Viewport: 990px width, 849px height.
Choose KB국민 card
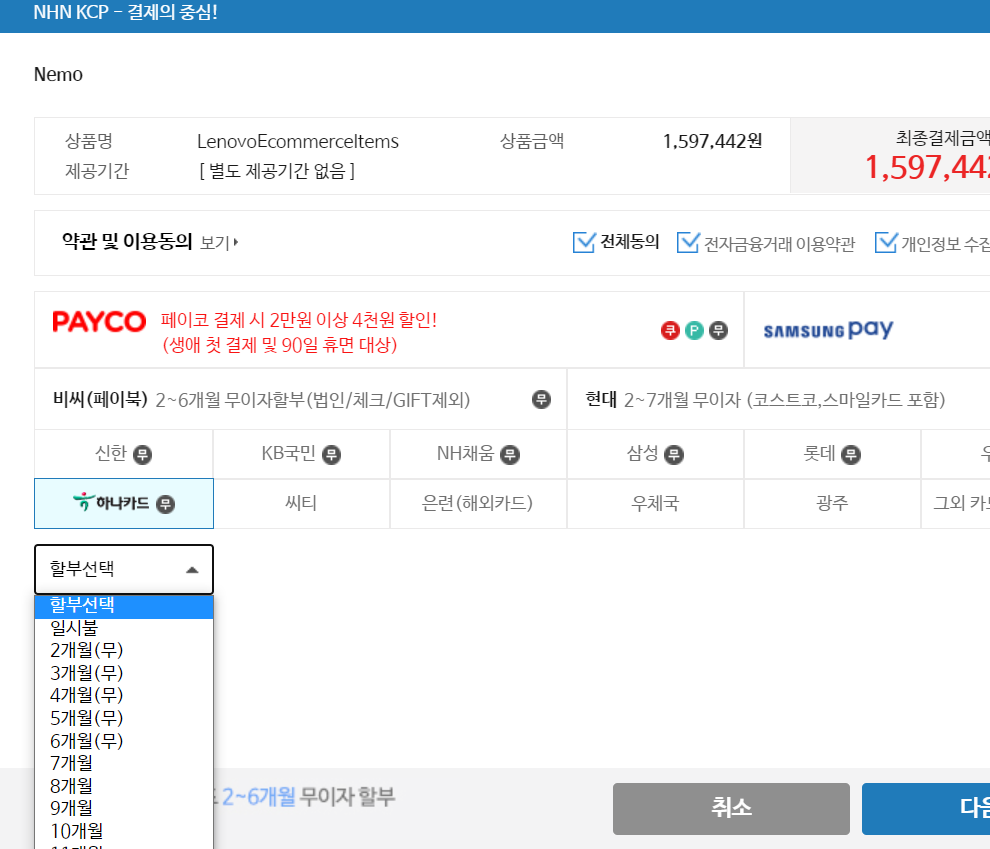pyautogui.click(x=301, y=454)
